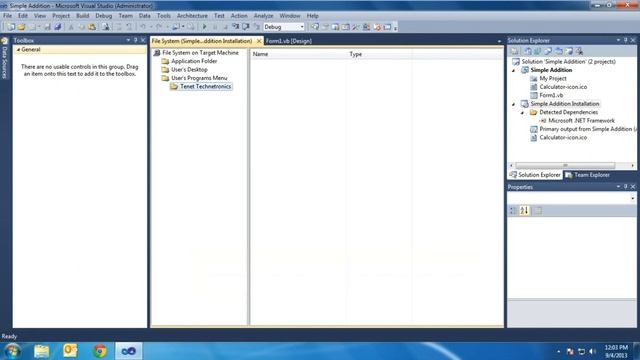Click the Properties icon in Solution Explorer toolbar
The image size is (640, 360).
coord(514,51)
